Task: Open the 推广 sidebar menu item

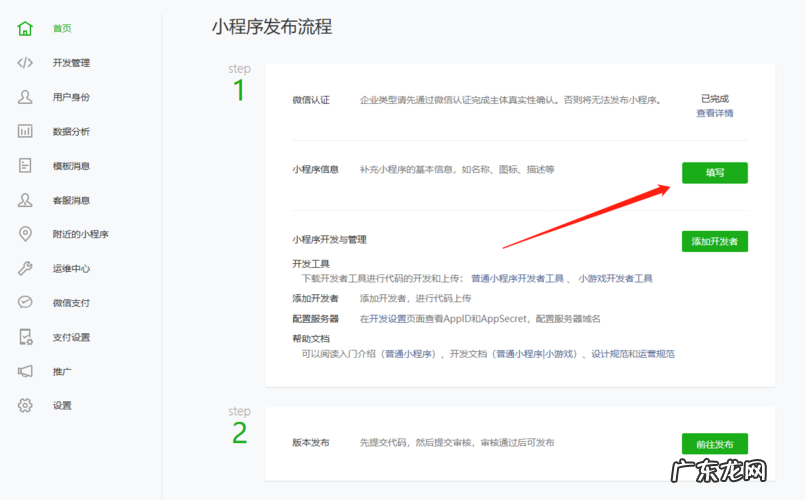Action: coord(62,371)
